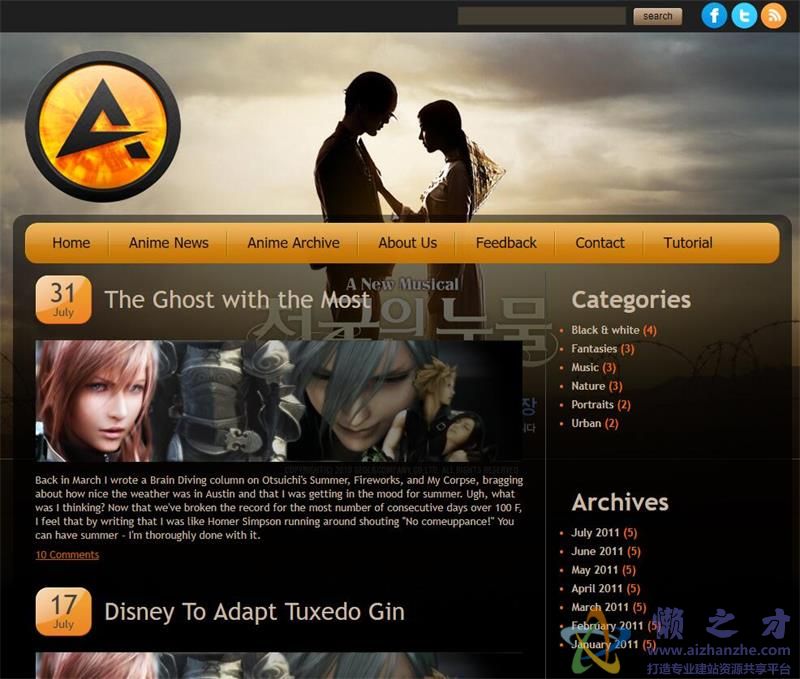Open the About Us menu item

click(407, 243)
